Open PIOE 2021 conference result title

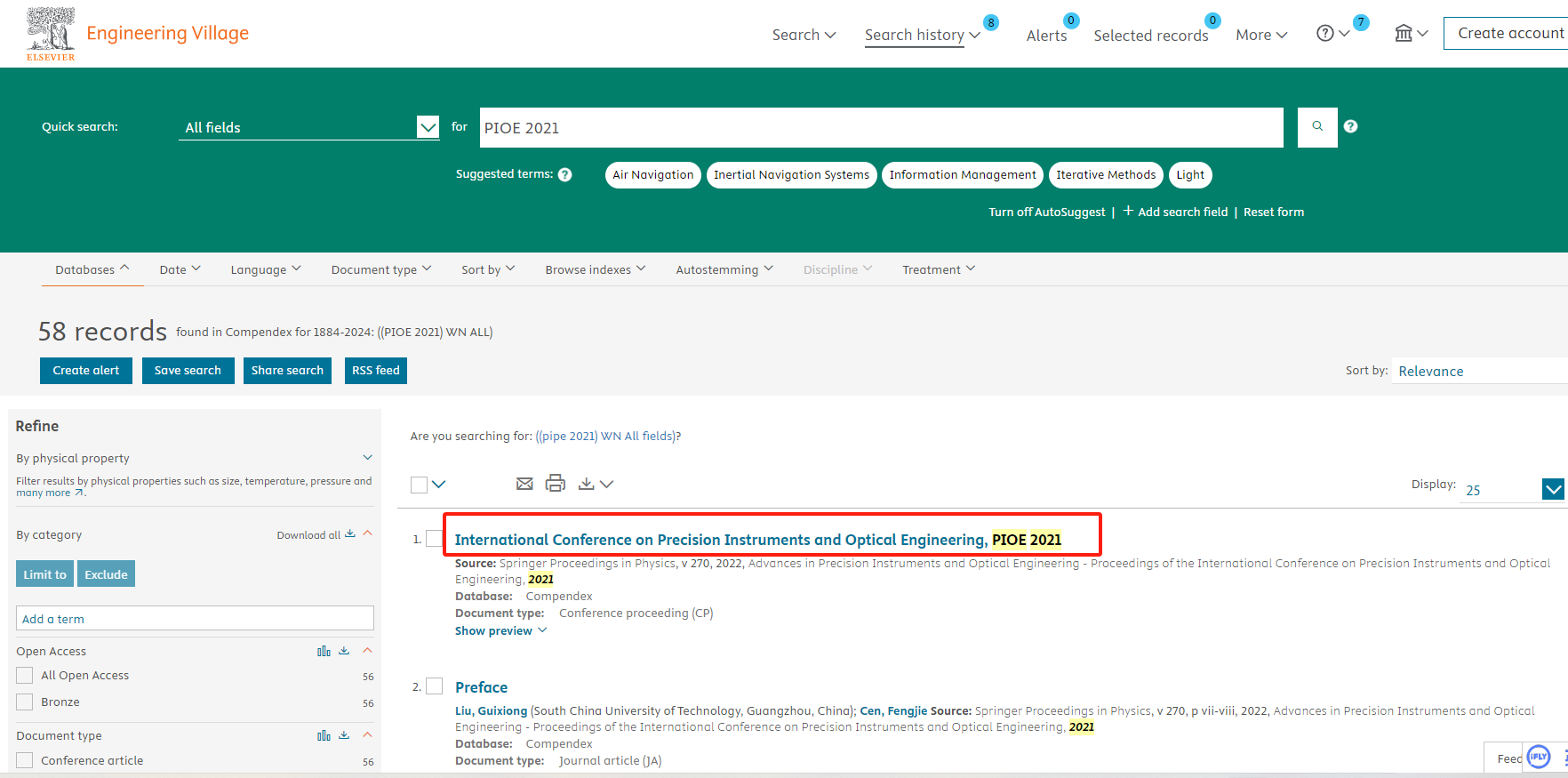pyautogui.click(x=758, y=540)
